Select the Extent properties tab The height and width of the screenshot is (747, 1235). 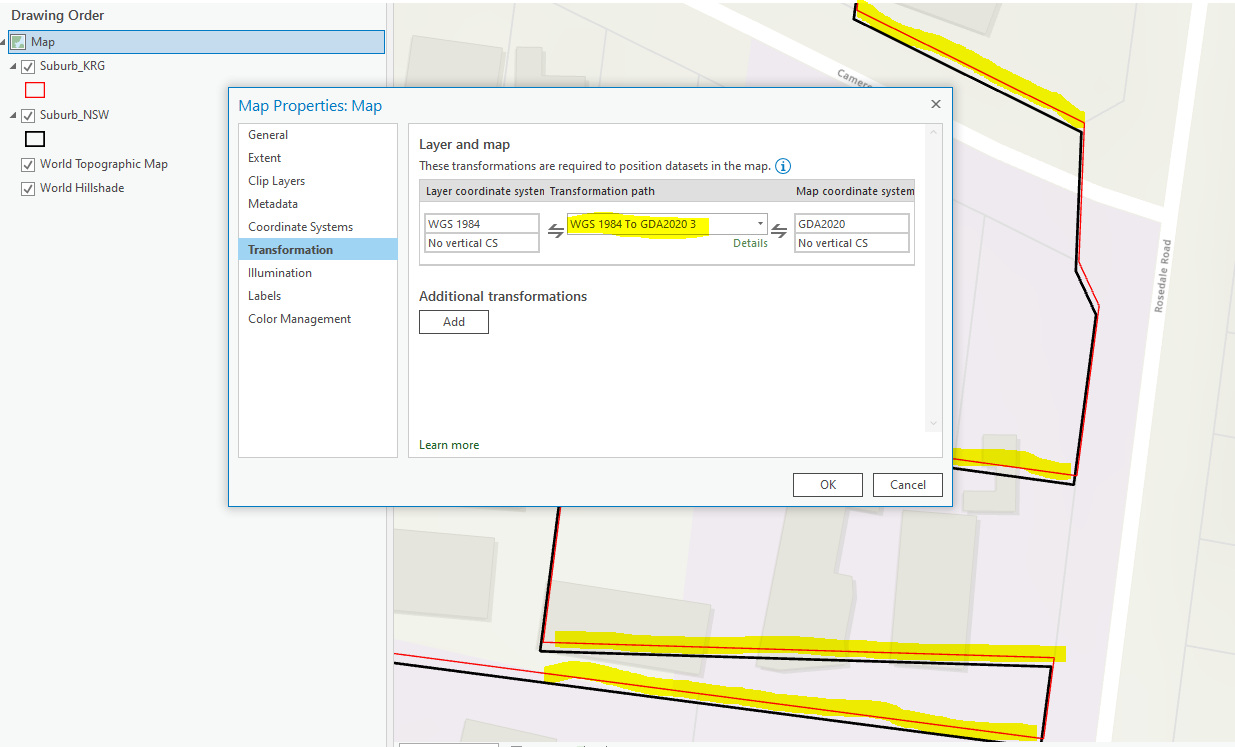264,157
